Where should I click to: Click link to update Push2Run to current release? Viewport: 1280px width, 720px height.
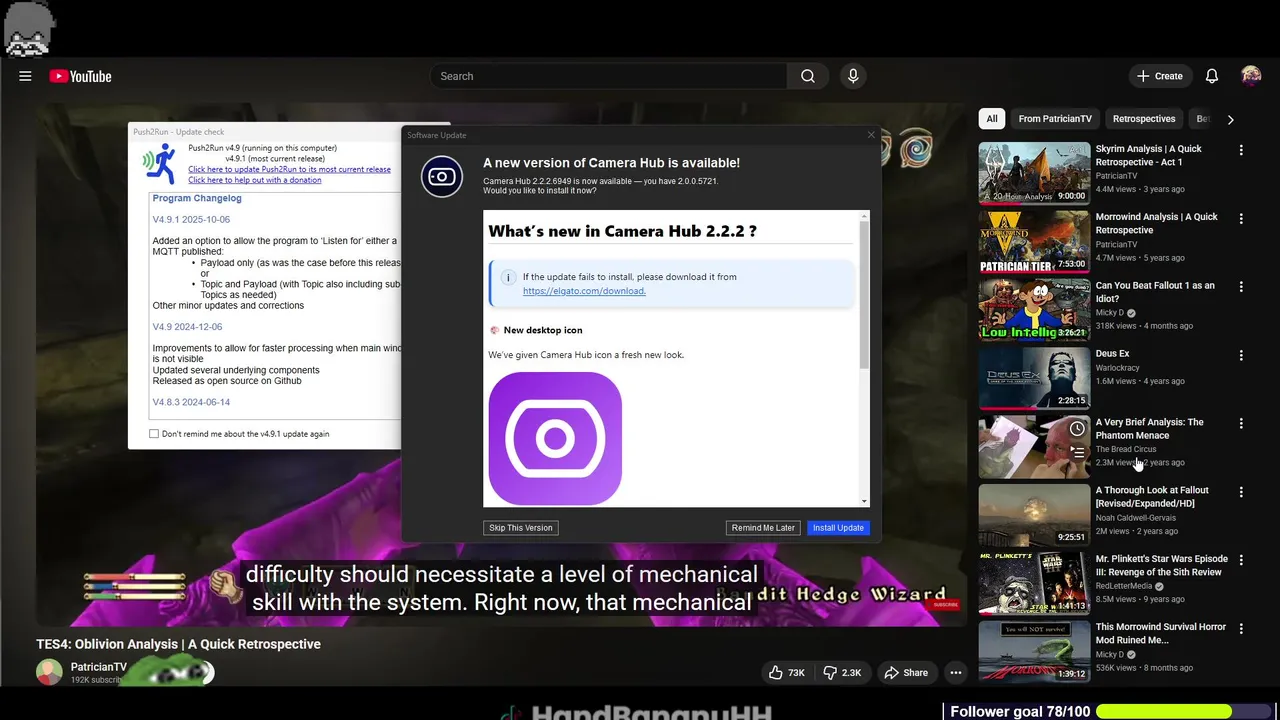coord(289,169)
